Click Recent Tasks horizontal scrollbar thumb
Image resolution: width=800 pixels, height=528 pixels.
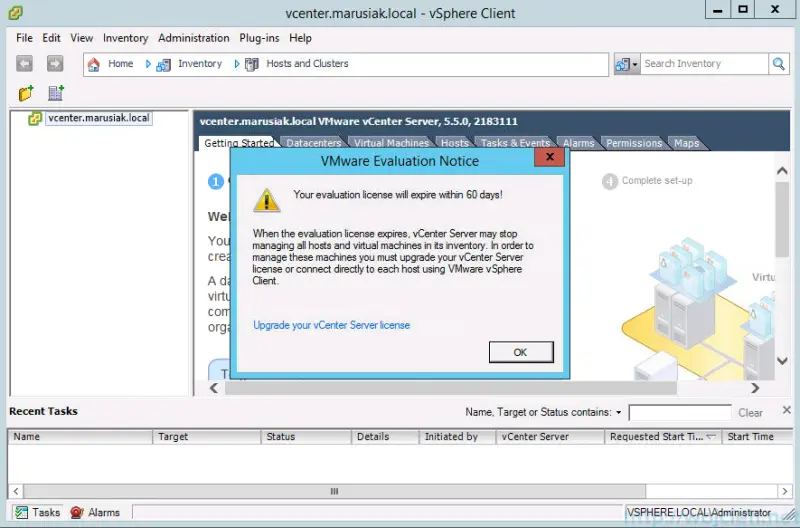point(335,491)
